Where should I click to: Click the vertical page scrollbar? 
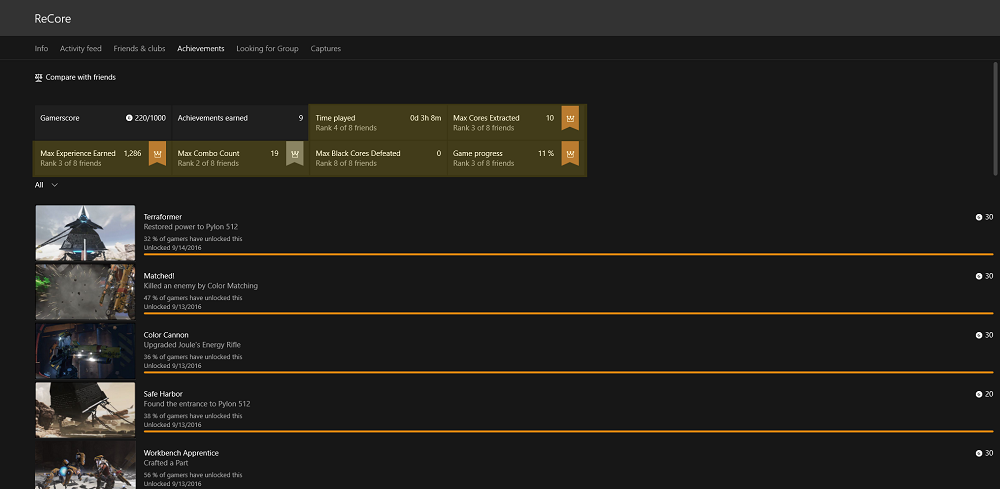tap(996, 119)
